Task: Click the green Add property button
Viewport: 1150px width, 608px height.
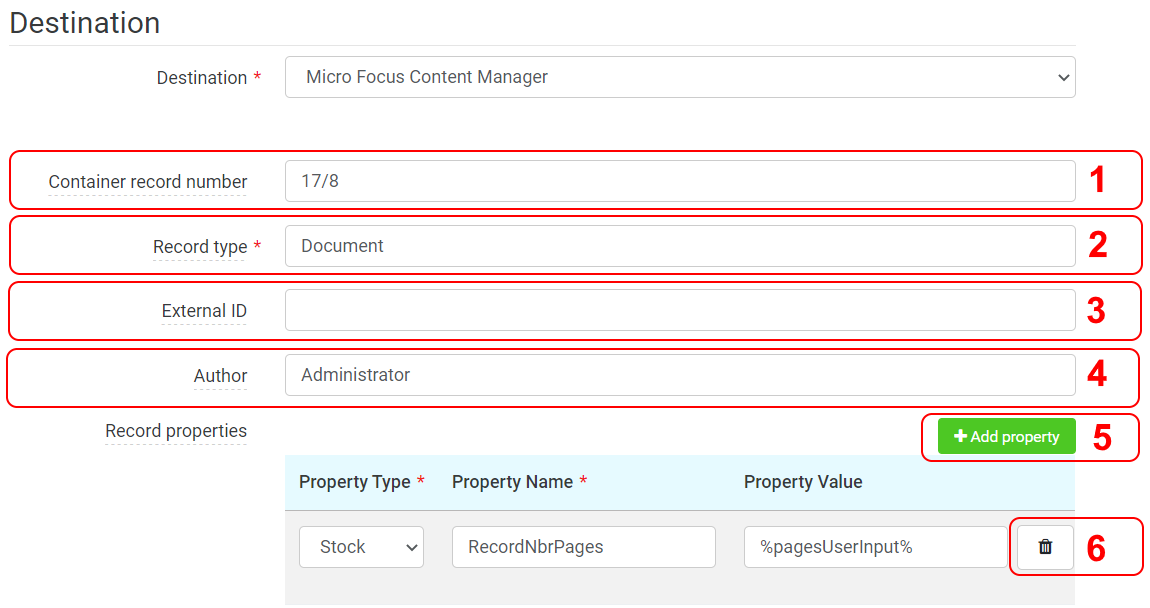Action: (x=1006, y=436)
